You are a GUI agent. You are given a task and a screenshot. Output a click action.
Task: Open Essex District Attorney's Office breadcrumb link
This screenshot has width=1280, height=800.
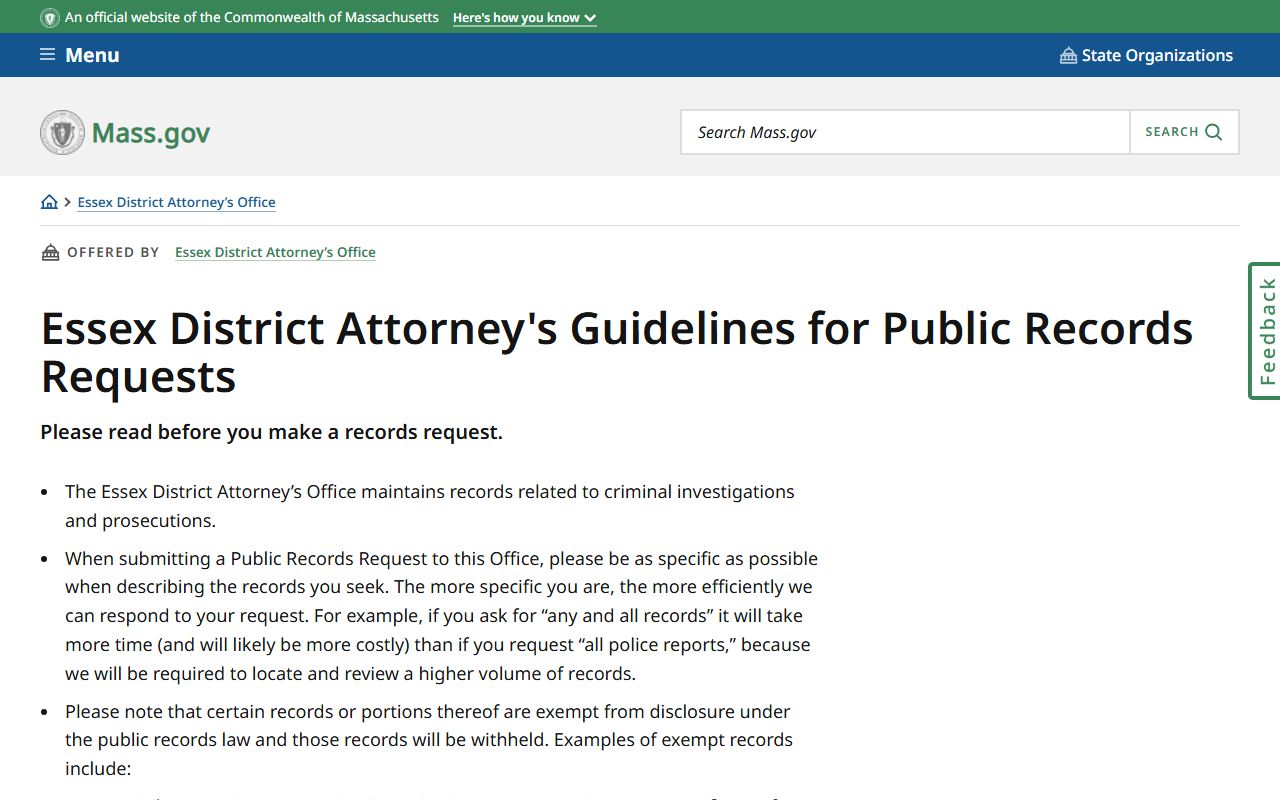coord(176,202)
